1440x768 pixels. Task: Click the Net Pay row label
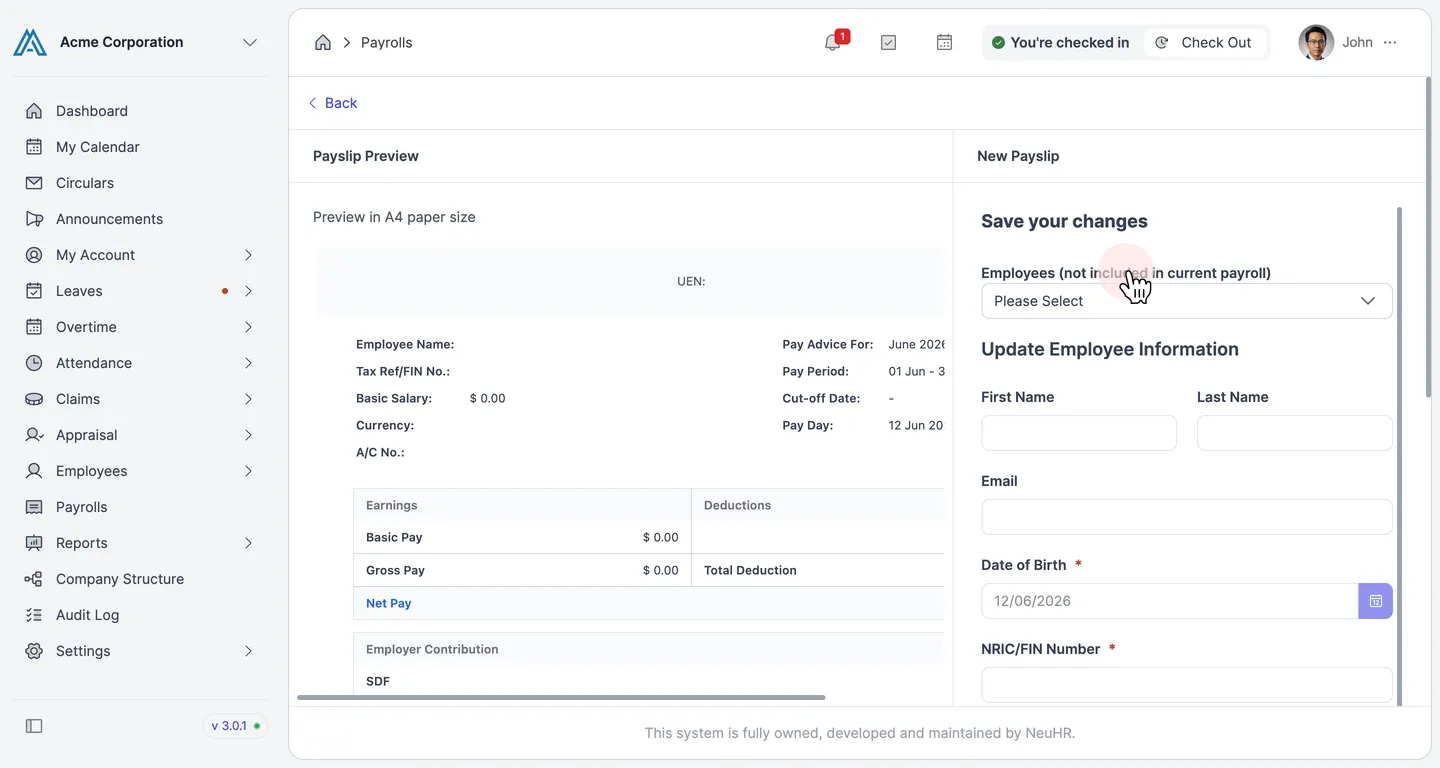click(x=389, y=603)
